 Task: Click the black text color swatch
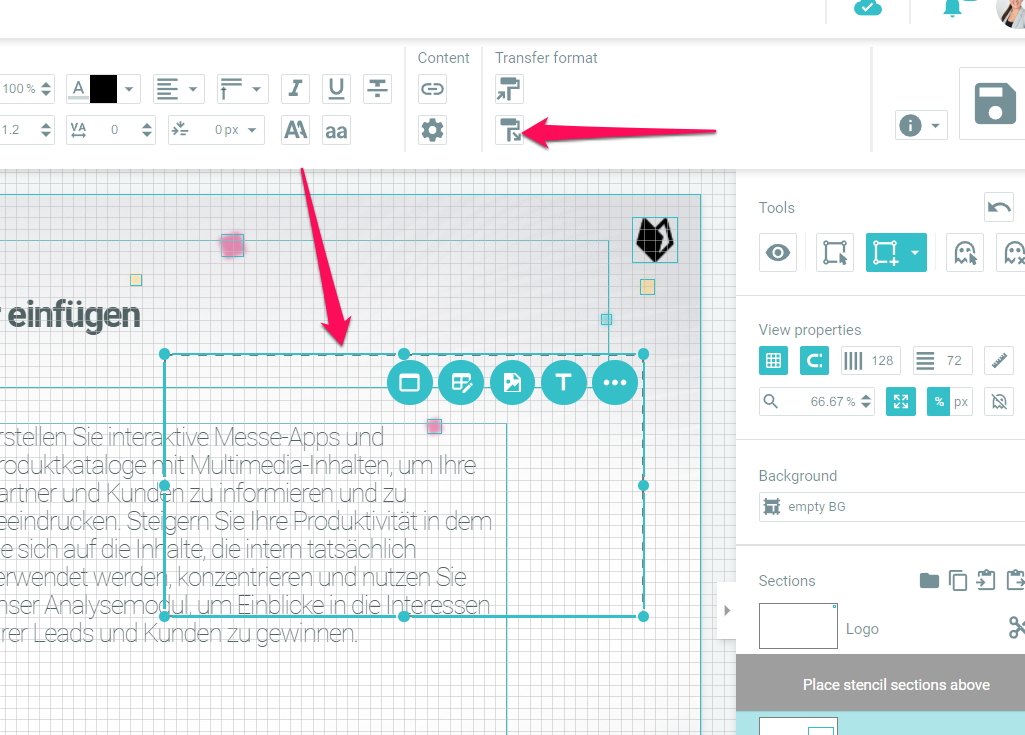tap(104, 89)
